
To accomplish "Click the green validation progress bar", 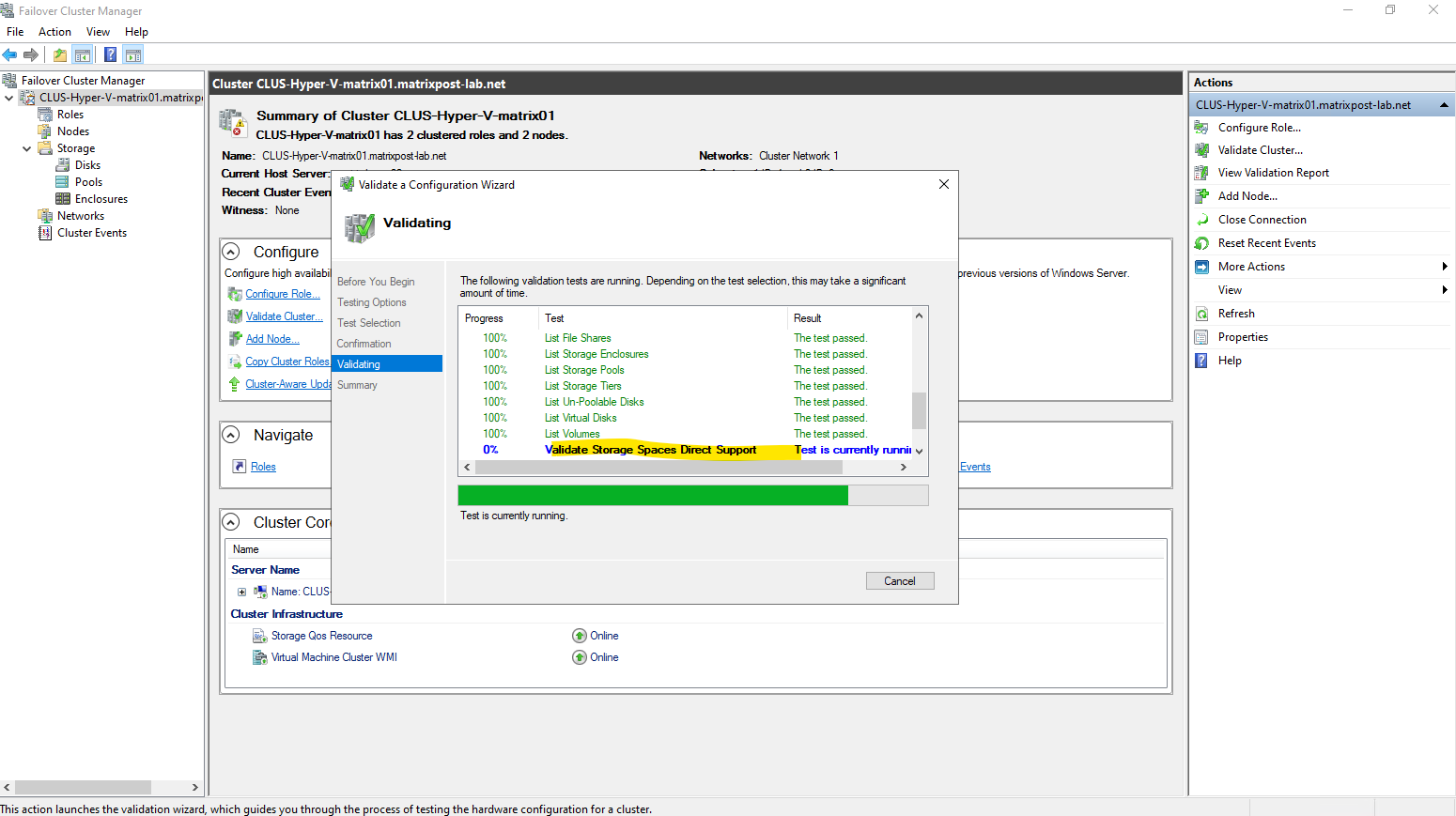I will click(x=653, y=496).
